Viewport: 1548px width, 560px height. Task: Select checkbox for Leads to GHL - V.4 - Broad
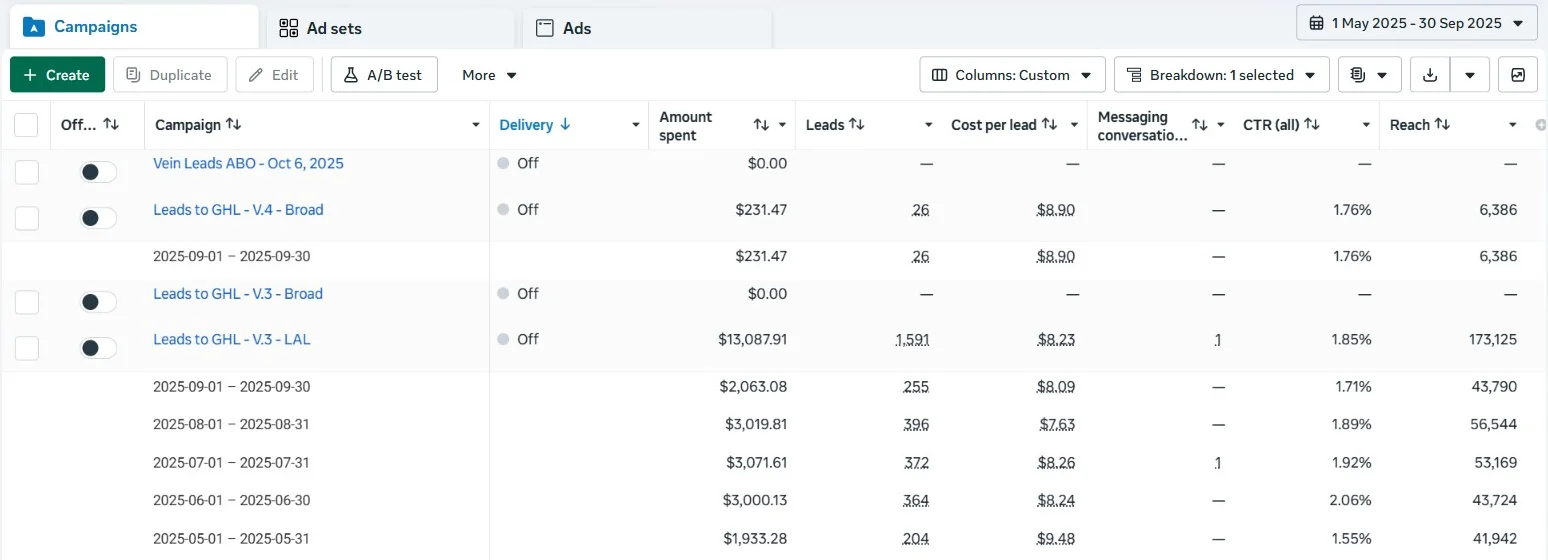(26, 218)
